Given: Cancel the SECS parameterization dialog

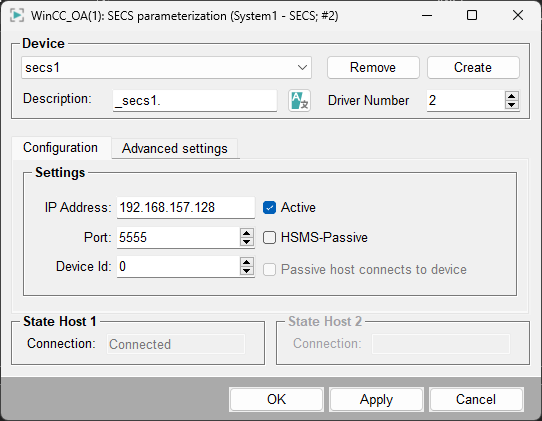Looking at the screenshot, I should pos(476,400).
